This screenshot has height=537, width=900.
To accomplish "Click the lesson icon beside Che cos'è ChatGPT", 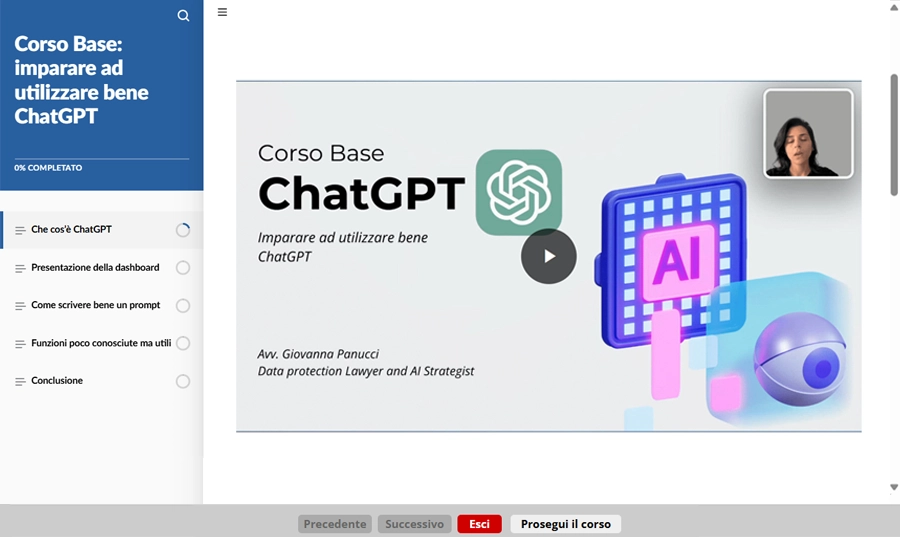I will click(20, 231).
